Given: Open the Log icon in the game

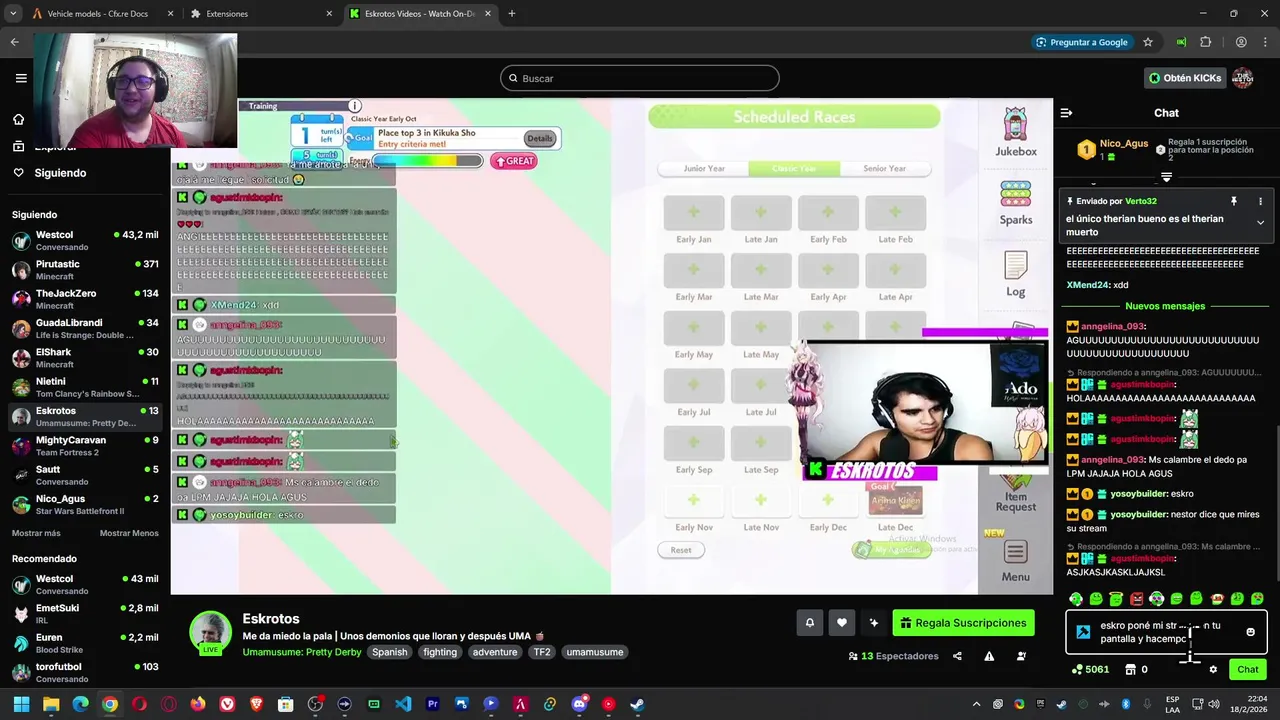Looking at the screenshot, I should tap(1016, 273).
